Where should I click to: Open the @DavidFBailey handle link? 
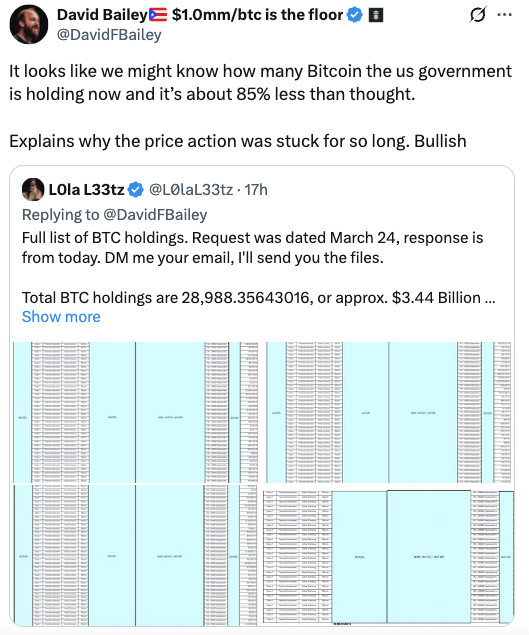click(109, 35)
